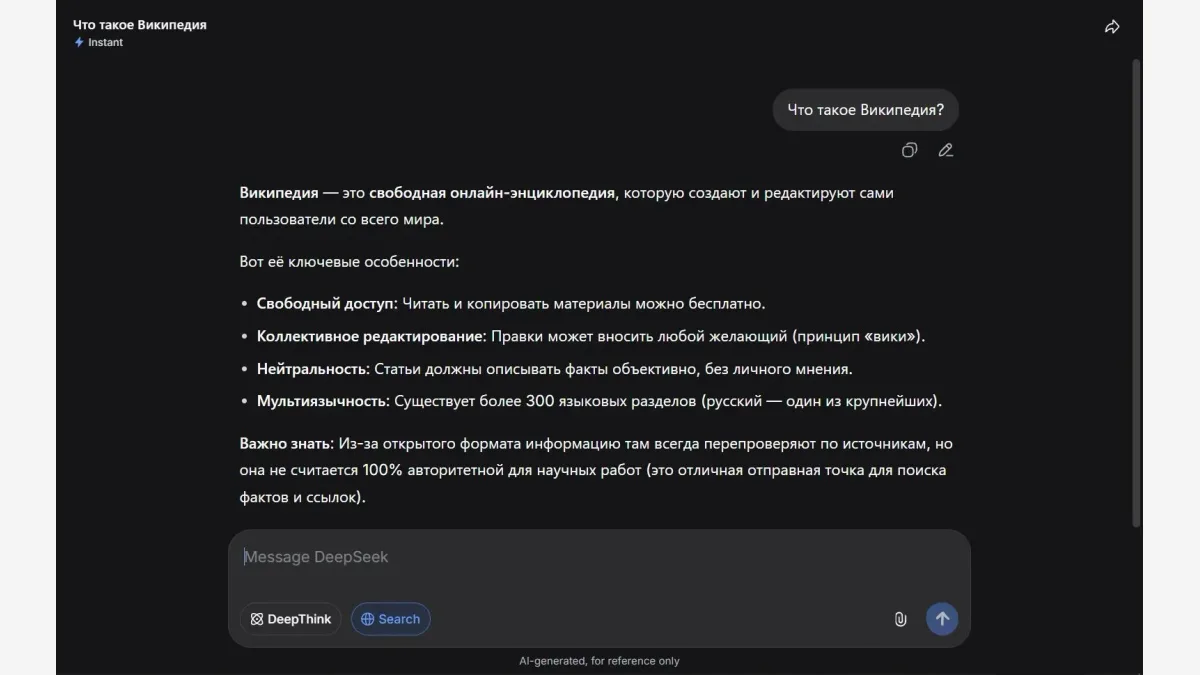Click the bold word "Нейтральность"
1200x675 pixels.
pyautogui.click(x=312, y=369)
